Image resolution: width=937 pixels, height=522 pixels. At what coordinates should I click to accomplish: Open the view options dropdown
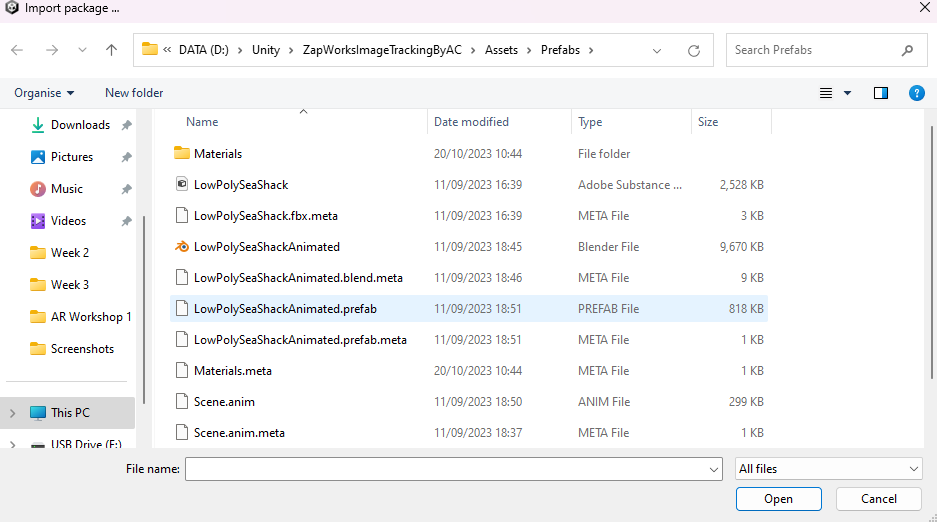point(848,93)
